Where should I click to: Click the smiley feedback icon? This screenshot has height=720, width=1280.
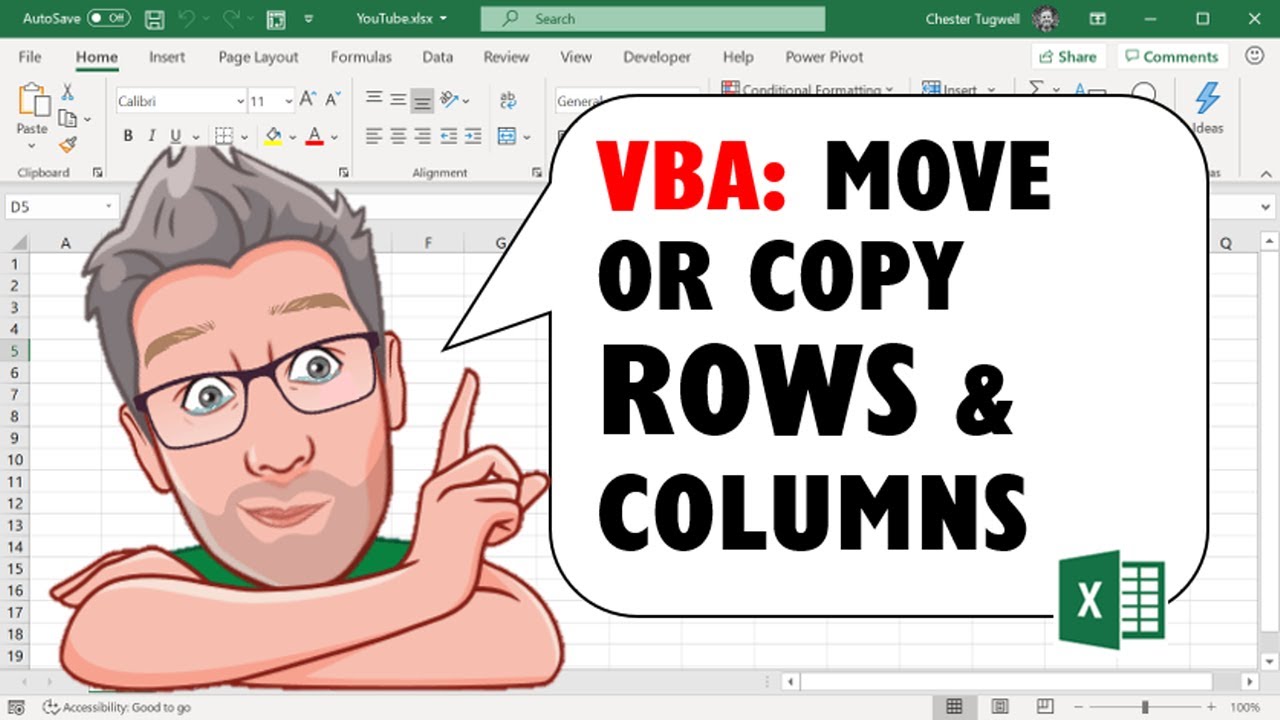point(1254,56)
